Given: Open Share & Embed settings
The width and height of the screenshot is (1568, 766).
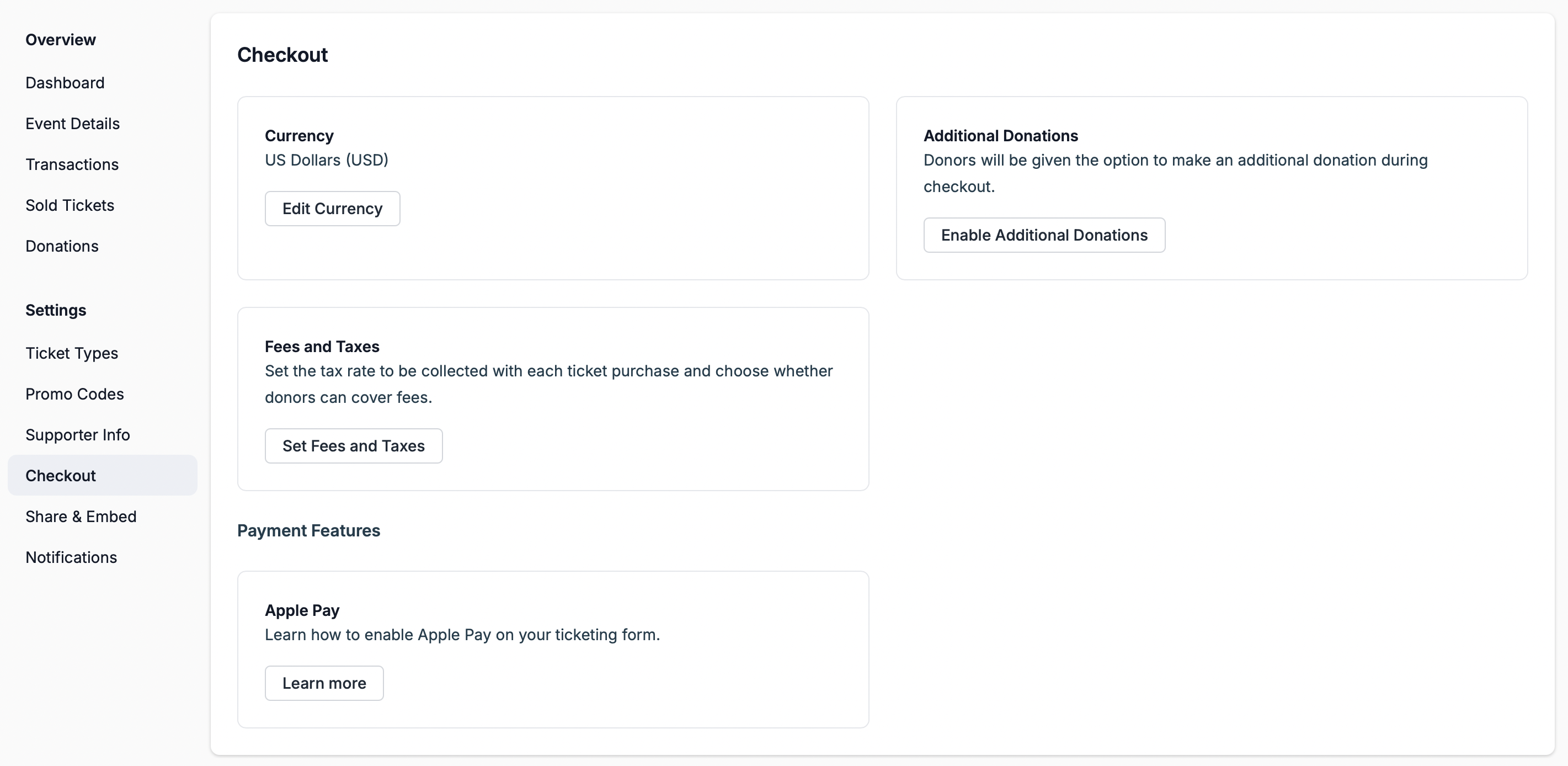Looking at the screenshot, I should click(x=81, y=516).
